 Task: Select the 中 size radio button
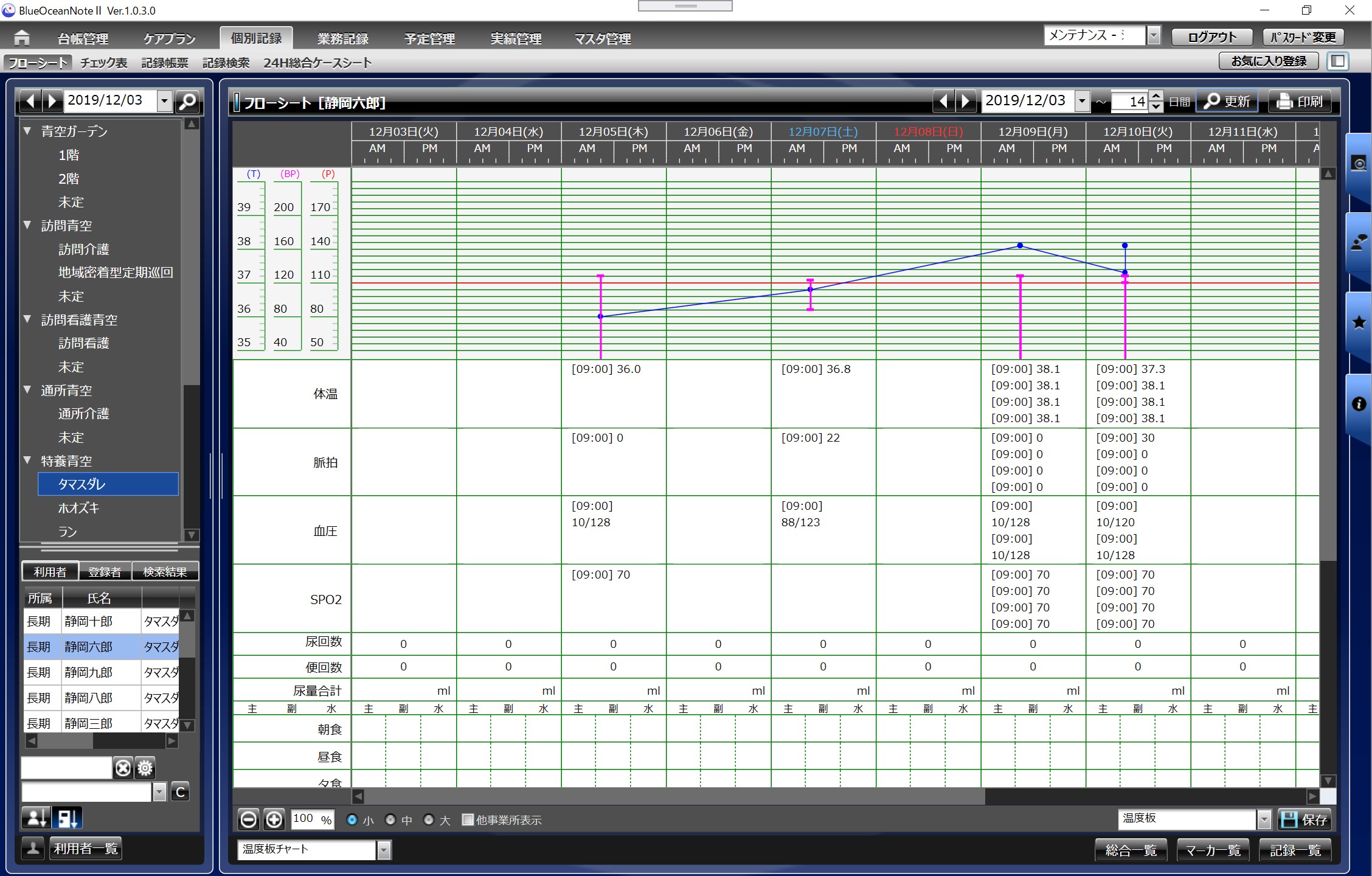pyautogui.click(x=390, y=820)
